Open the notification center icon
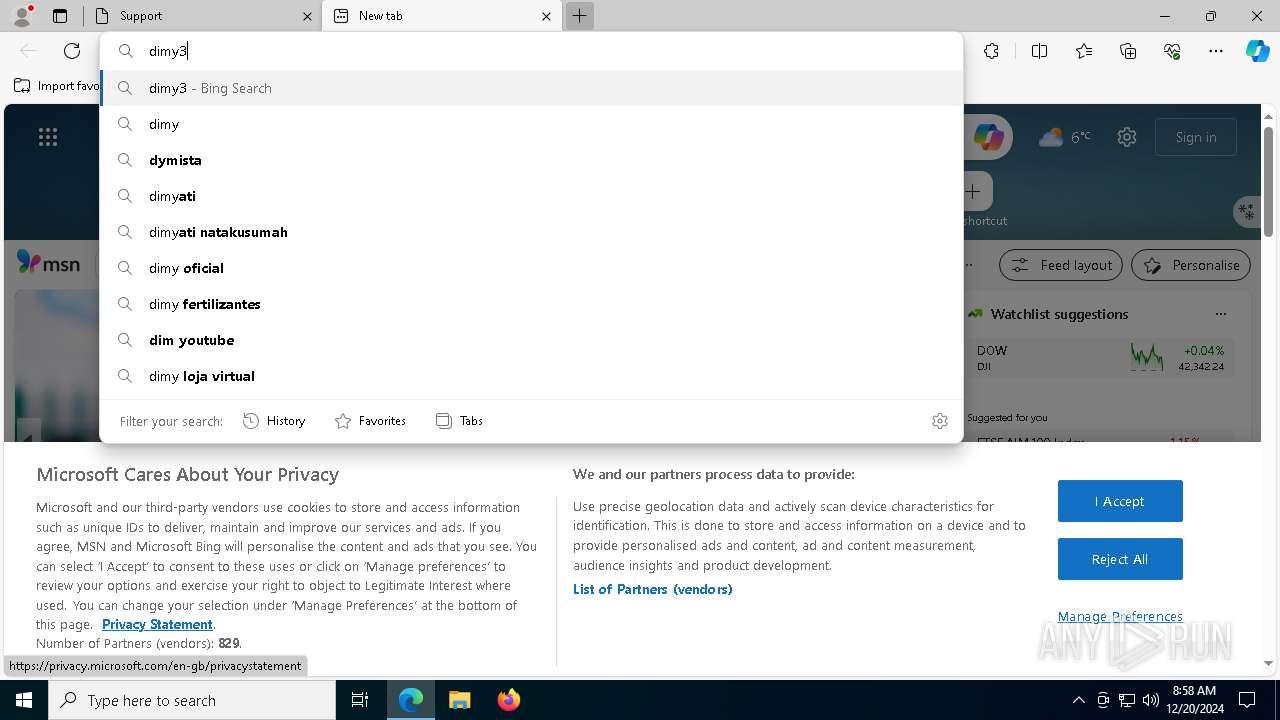Viewport: 1280px width, 720px height. coord(1247,700)
